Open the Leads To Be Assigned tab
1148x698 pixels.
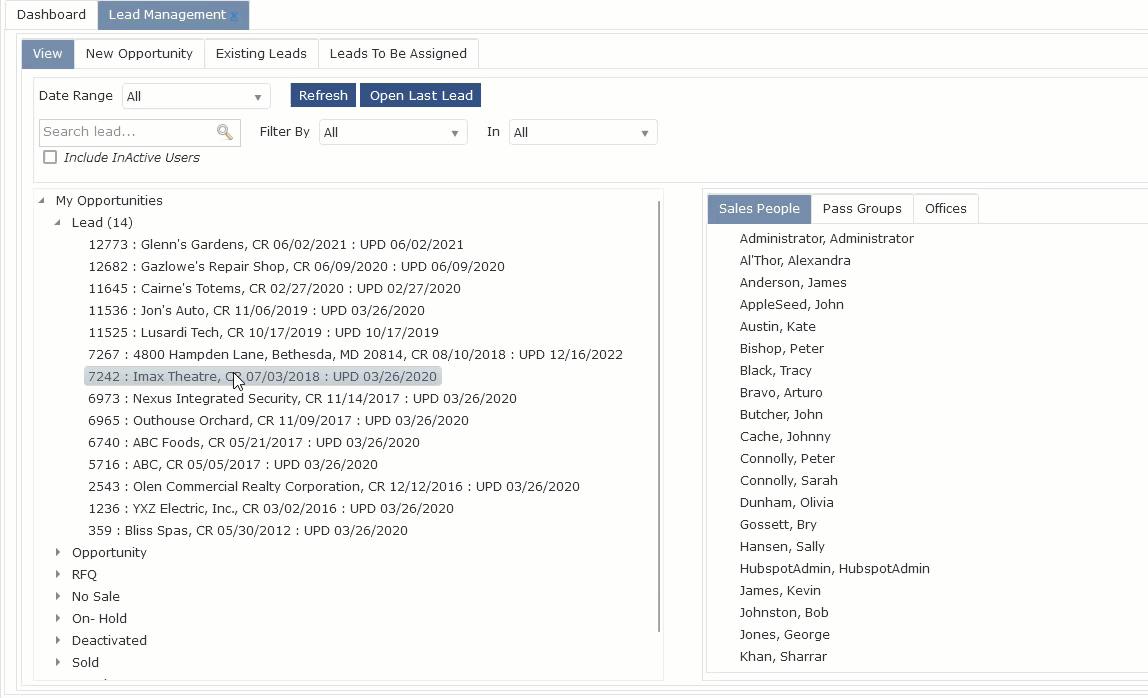pyautogui.click(x=398, y=53)
